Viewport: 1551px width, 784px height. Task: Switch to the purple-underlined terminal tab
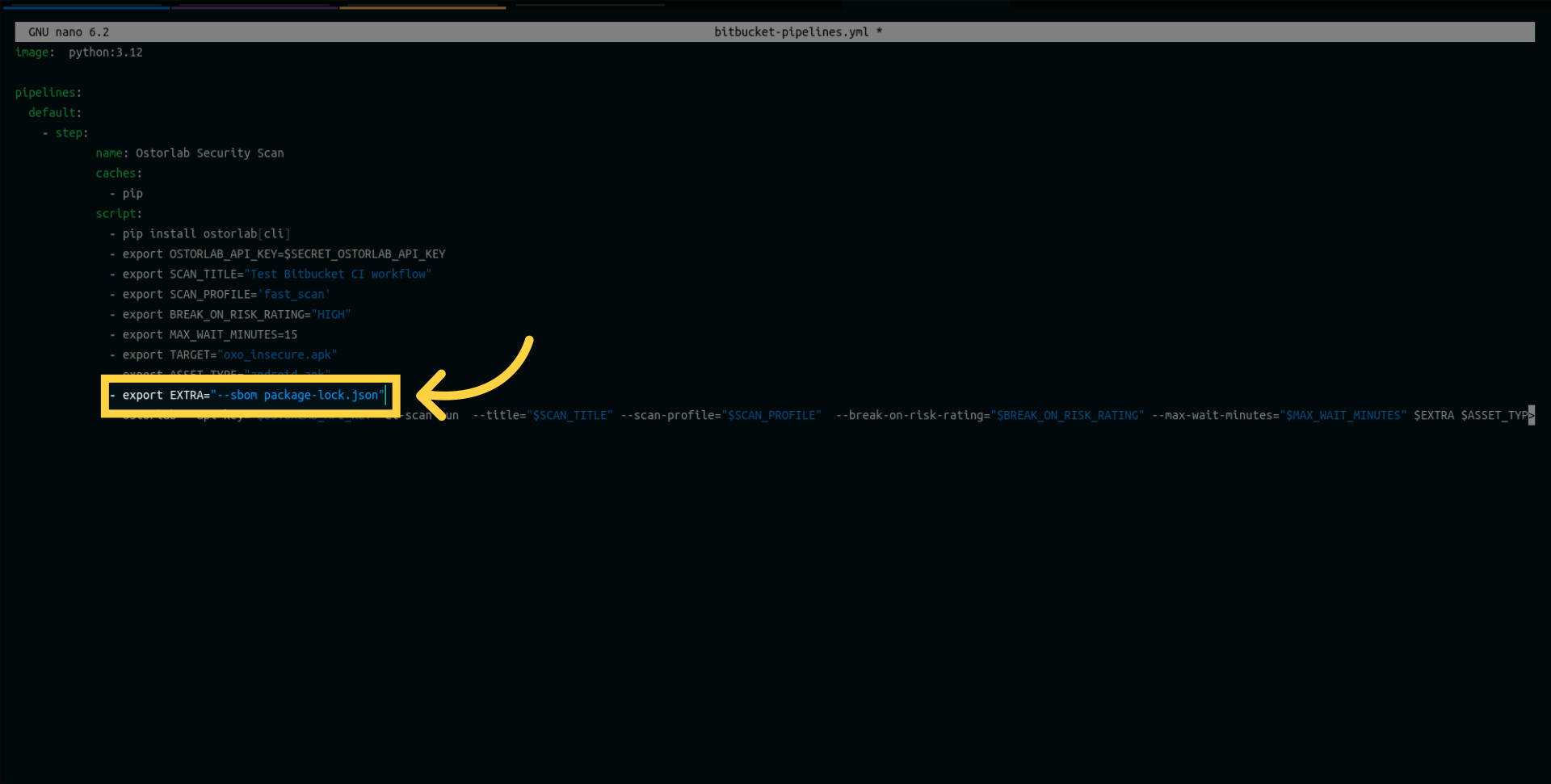pos(254,5)
